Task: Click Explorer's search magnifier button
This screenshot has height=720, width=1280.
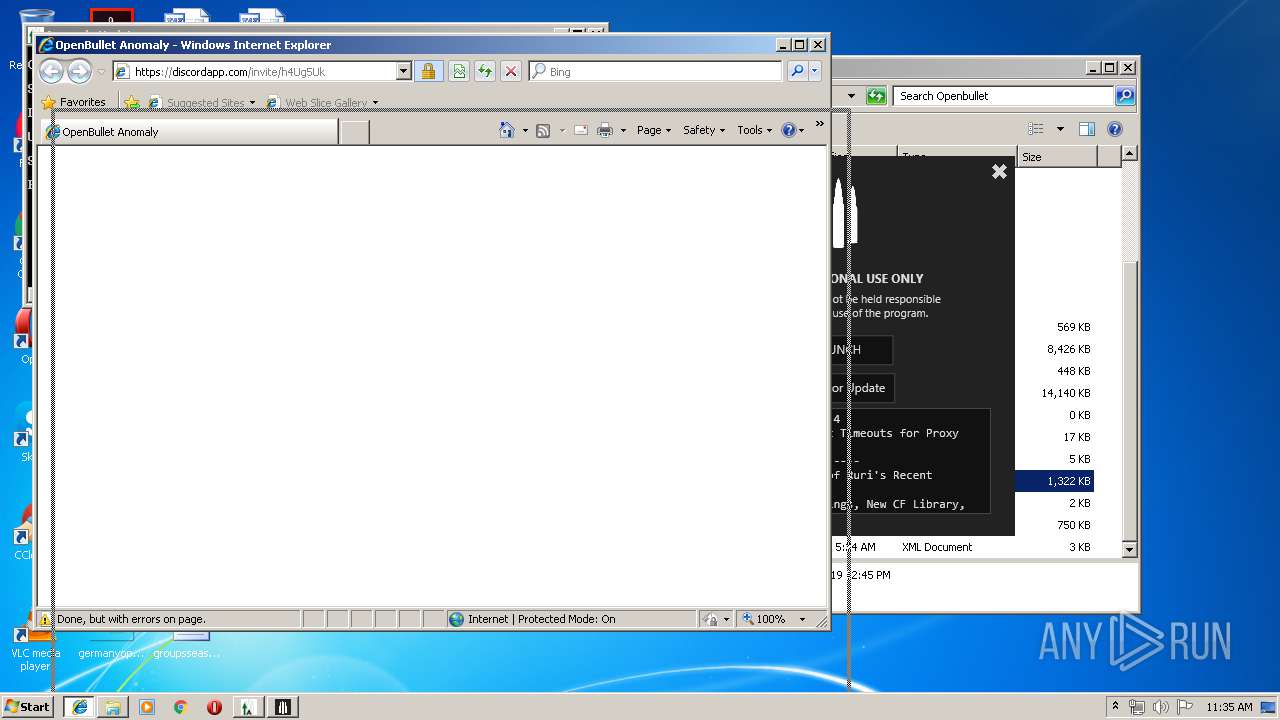Action: tap(1124, 96)
